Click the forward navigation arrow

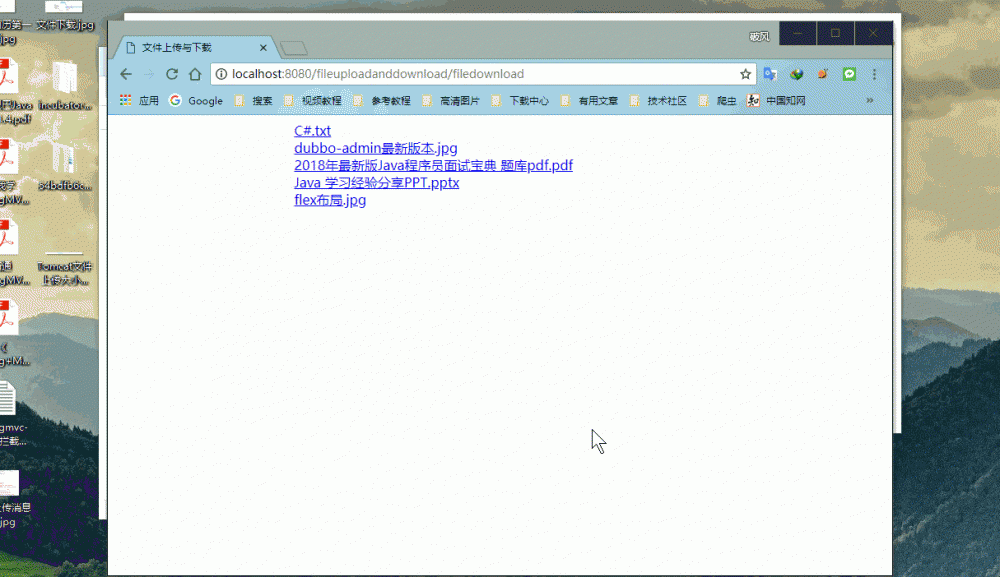(x=148, y=73)
